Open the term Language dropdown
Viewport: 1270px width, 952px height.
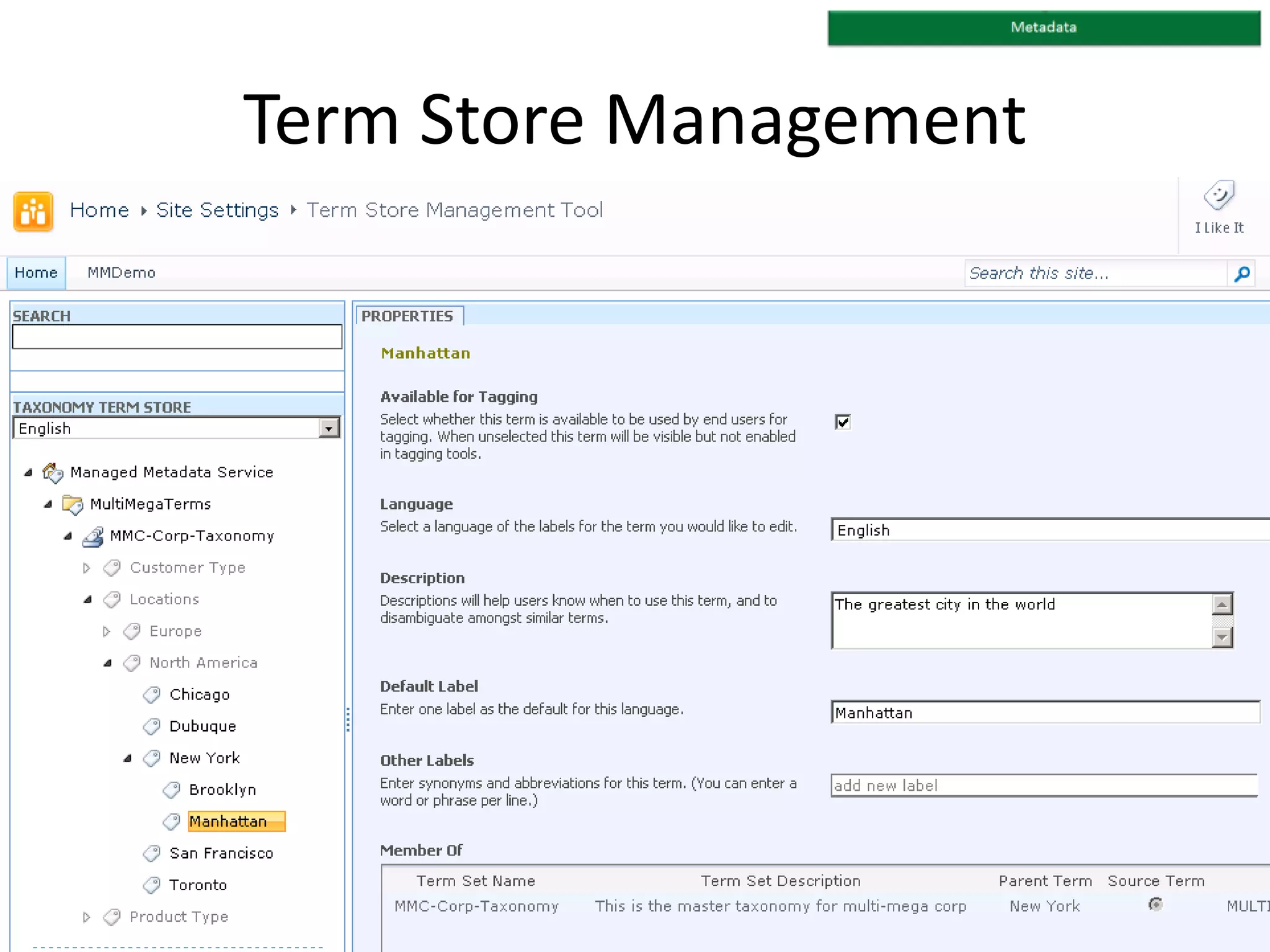pyautogui.click(x=1050, y=530)
